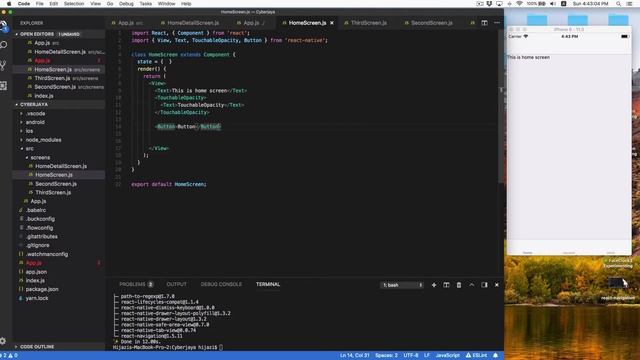Click the Ln 14, Col 31 cursor position indicator
Viewport: 640px width, 360px height.
[354, 356]
